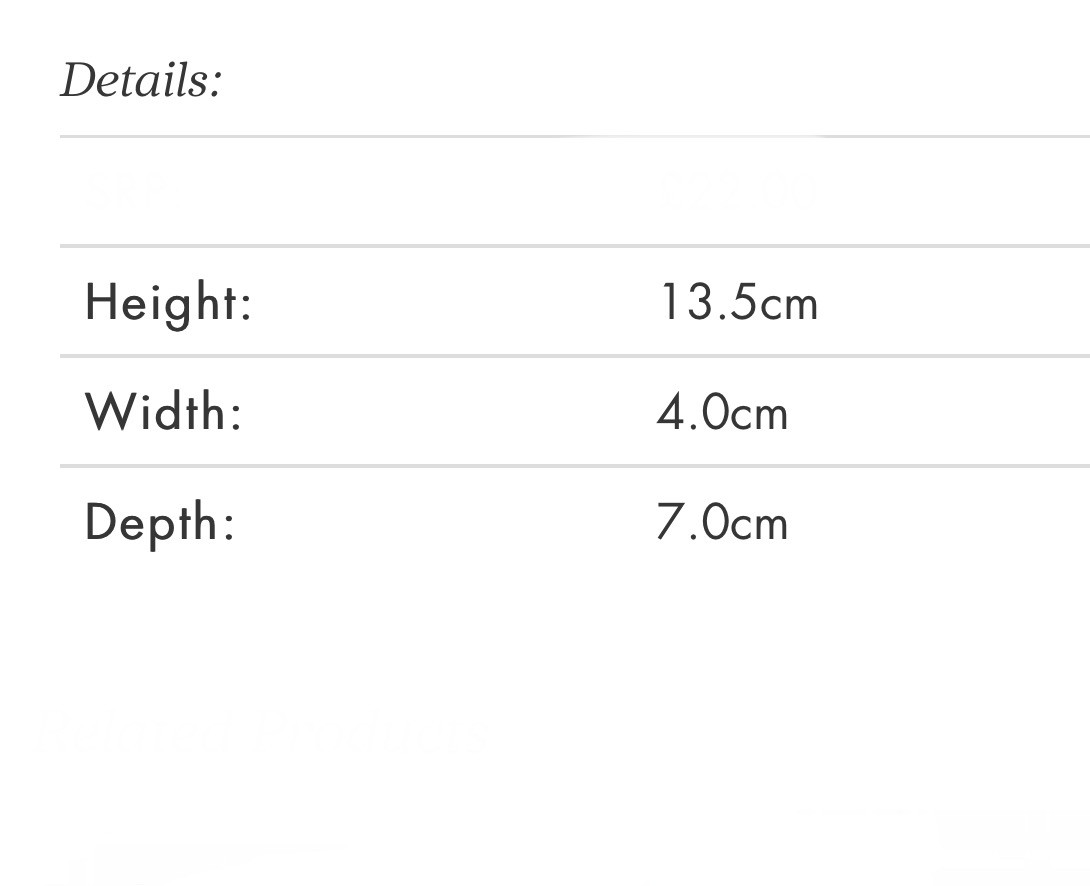Select the Height: label
Viewport: 1090px width, 886px height.
[x=168, y=302]
